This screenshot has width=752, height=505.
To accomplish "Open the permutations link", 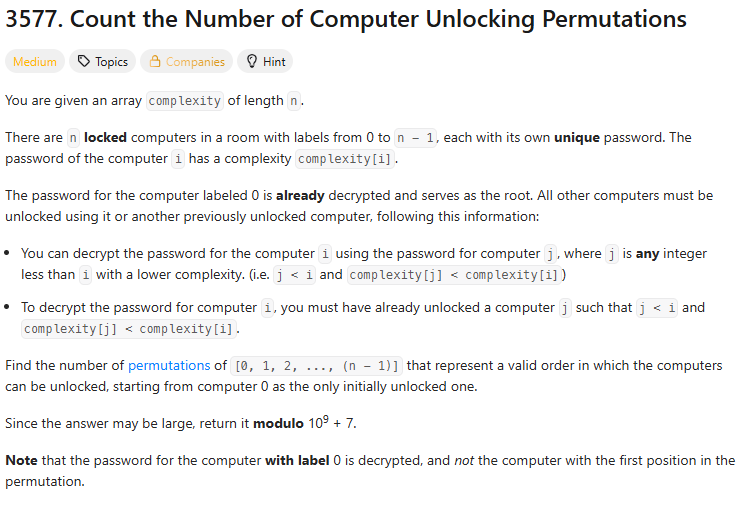I will tap(169, 365).
